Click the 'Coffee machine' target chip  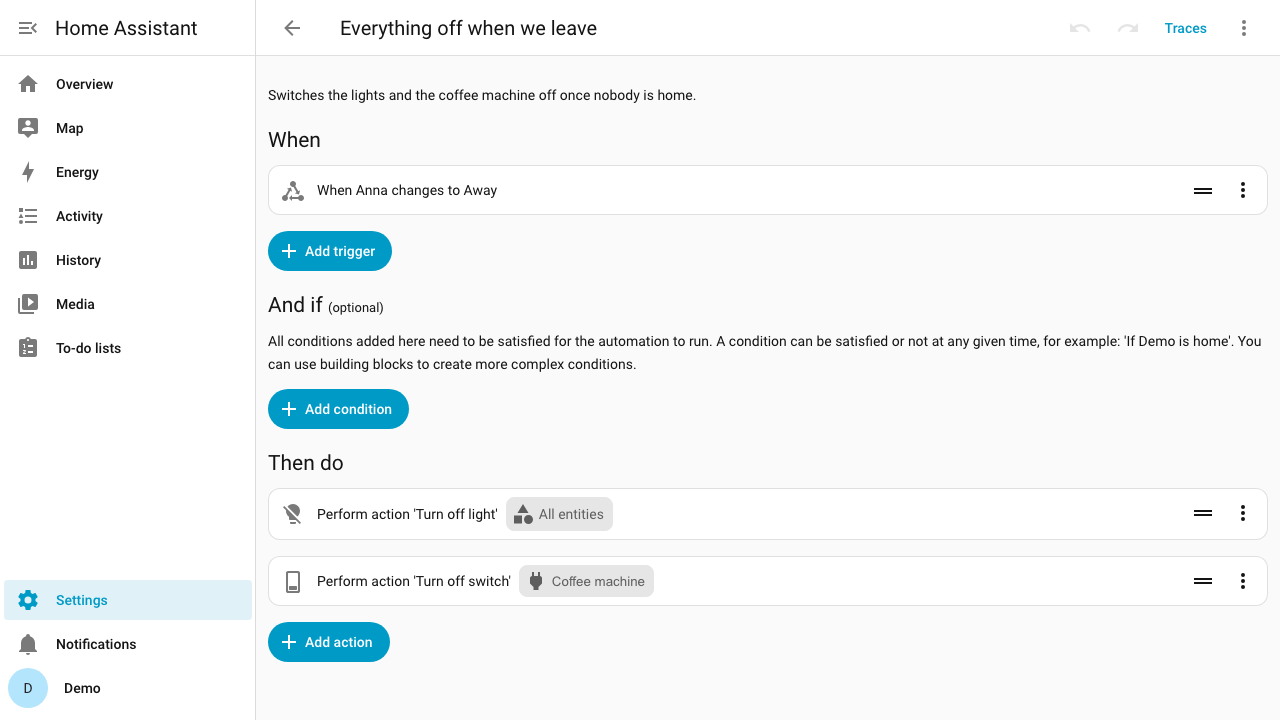pos(586,581)
